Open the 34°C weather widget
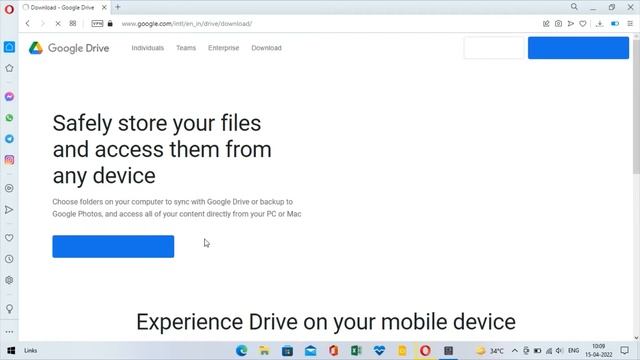 coord(490,351)
